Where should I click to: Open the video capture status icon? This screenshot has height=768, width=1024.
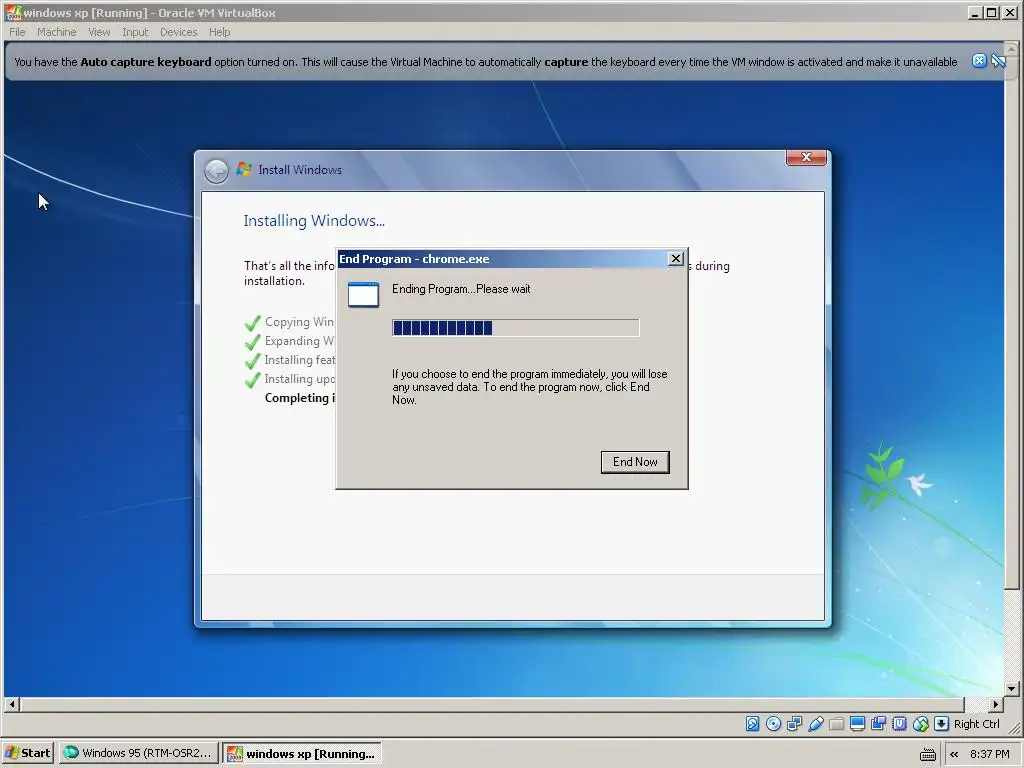click(878, 724)
